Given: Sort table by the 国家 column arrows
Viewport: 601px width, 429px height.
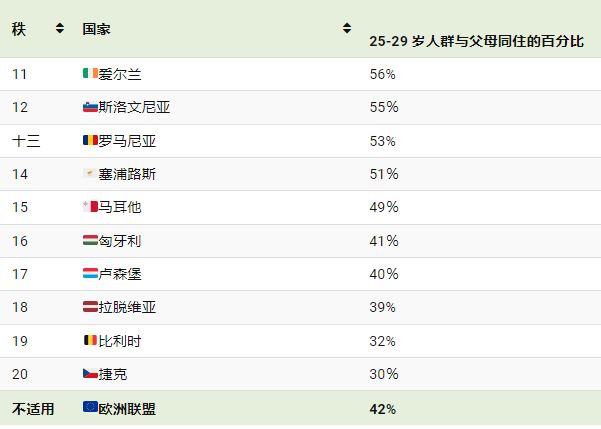Looking at the screenshot, I should 347,28.
